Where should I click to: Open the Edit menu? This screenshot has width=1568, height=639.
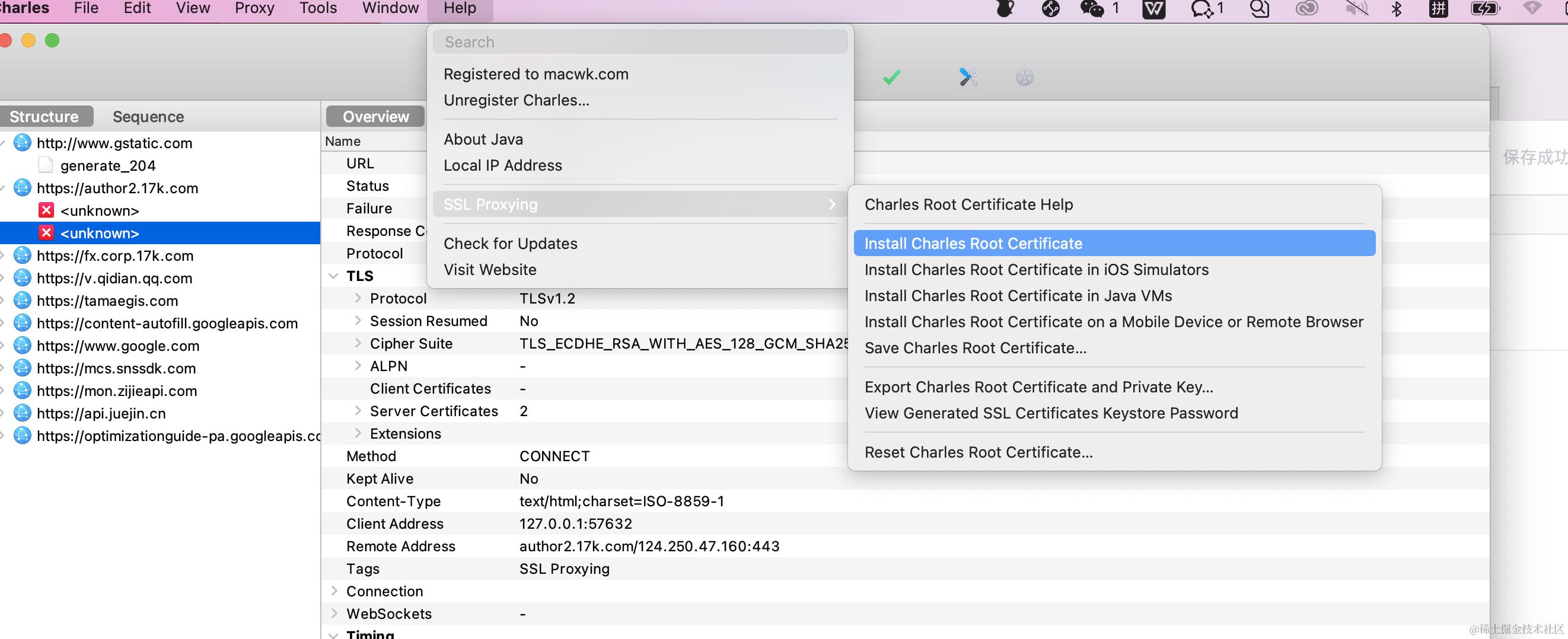[137, 8]
